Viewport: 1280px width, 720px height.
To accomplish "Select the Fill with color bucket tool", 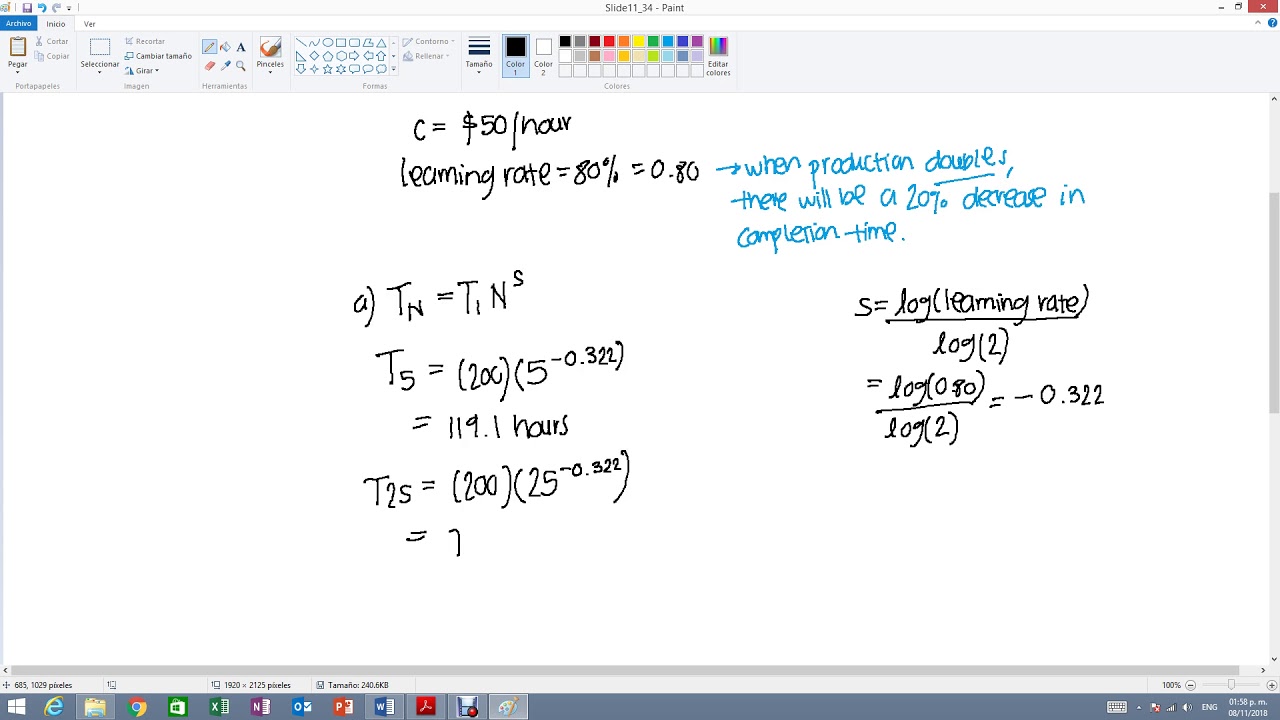I will (x=225, y=47).
